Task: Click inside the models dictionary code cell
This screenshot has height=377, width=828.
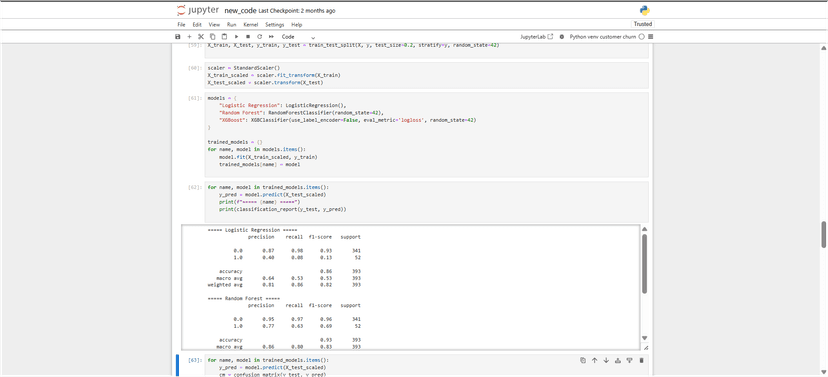Action: [x=426, y=135]
